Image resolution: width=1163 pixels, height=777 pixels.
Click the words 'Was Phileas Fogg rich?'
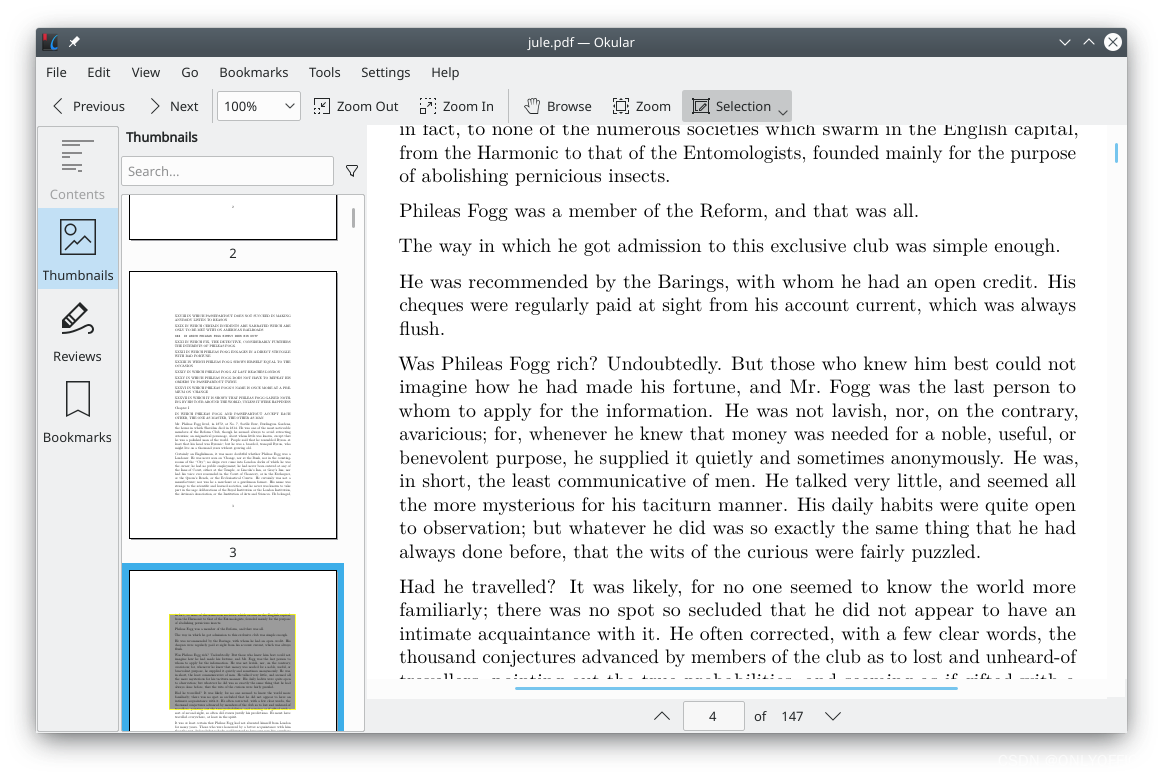pyautogui.click(x=498, y=364)
